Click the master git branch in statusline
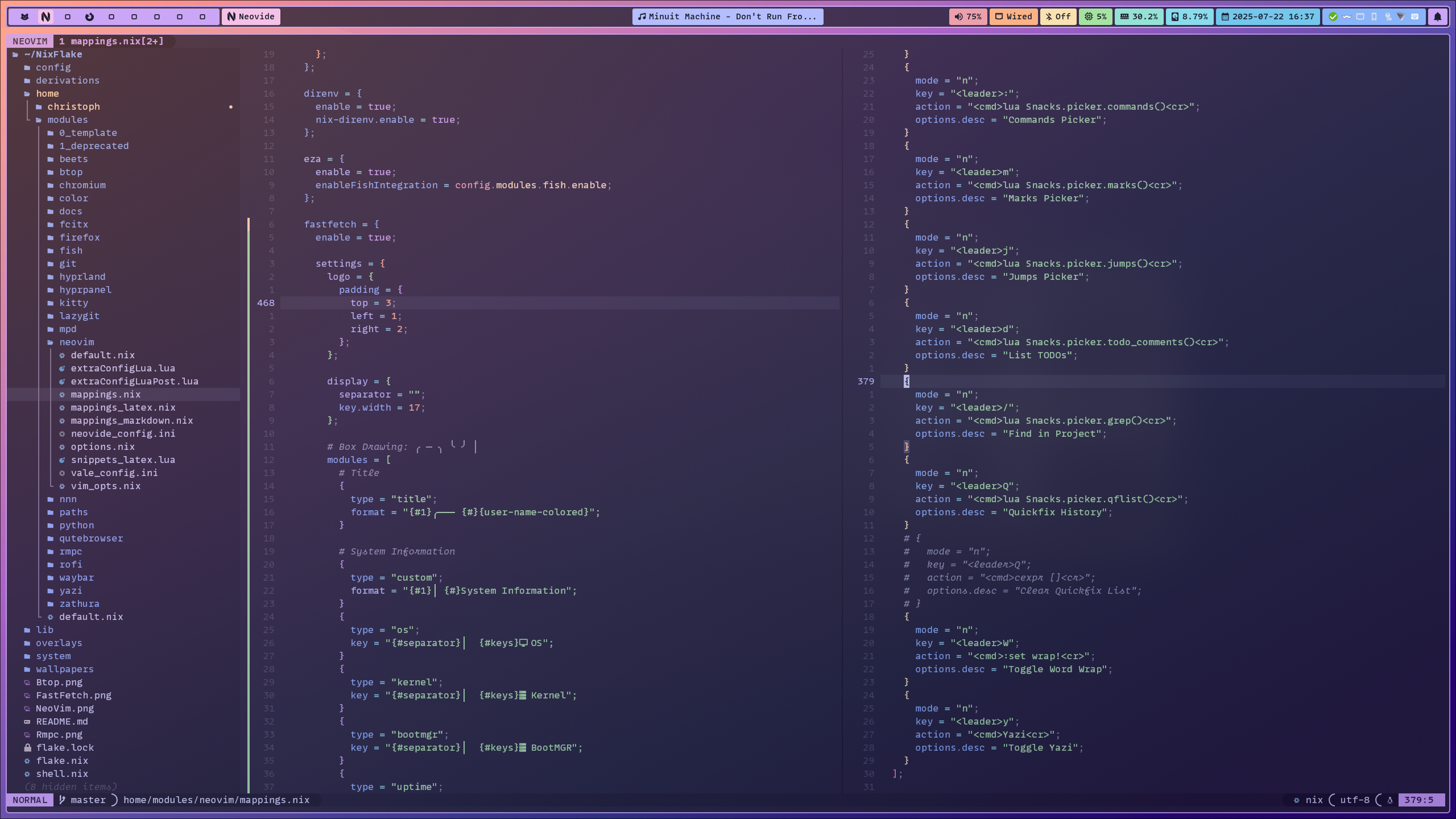 point(88,800)
